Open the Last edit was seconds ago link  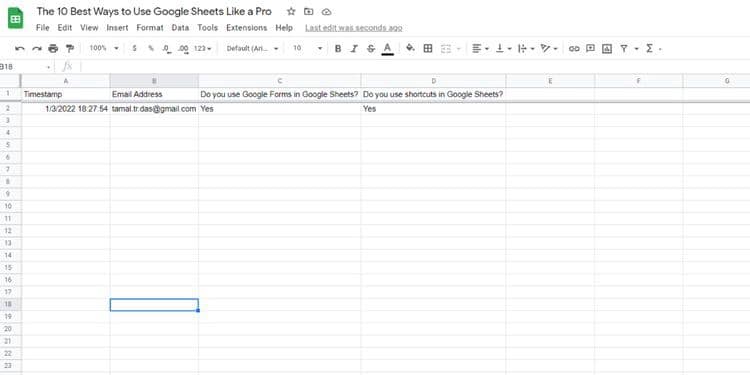click(353, 28)
